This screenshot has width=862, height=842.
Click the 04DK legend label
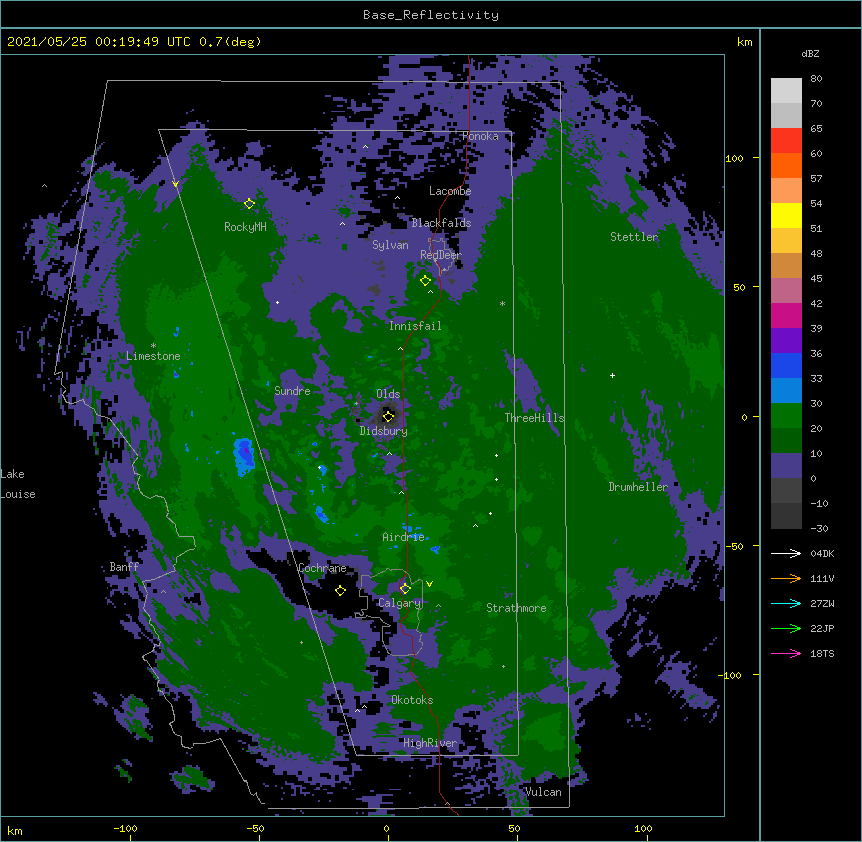(x=822, y=553)
